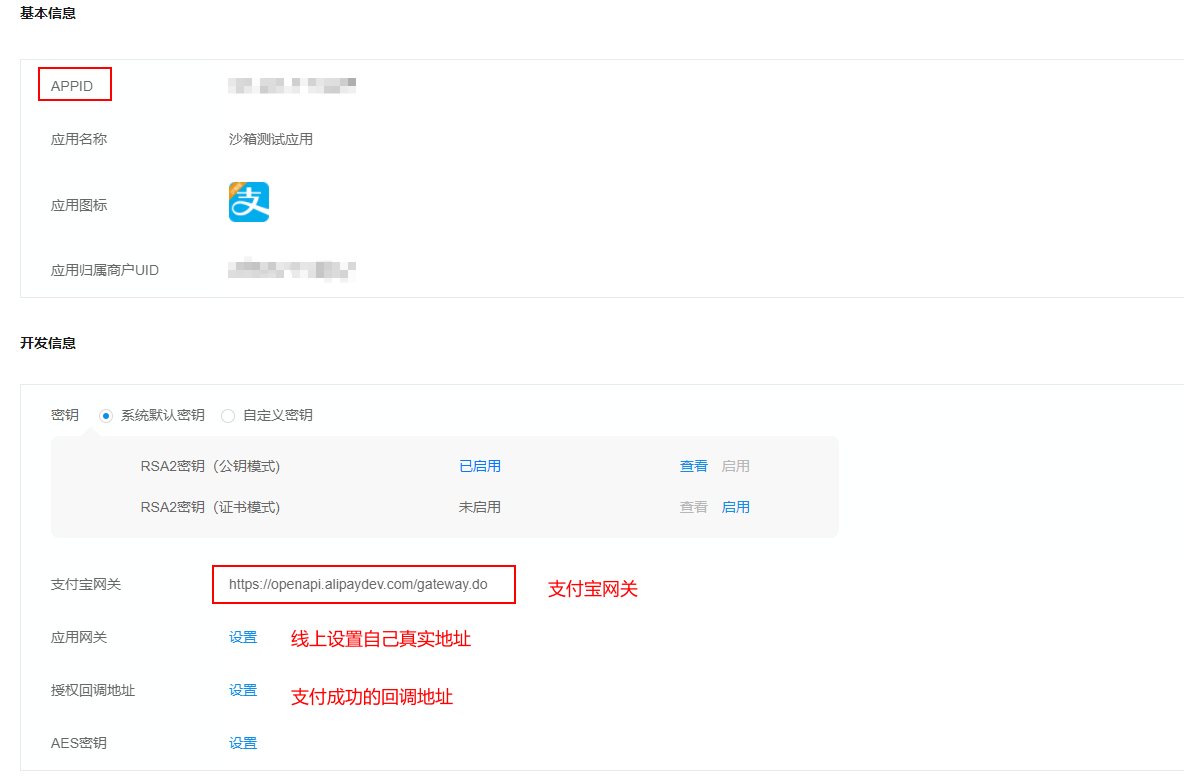The width and height of the screenshot is (1184, 777).
Task: Click the RSA2密钥 (证书模式) row label
Action: click(x=210, y=507)
